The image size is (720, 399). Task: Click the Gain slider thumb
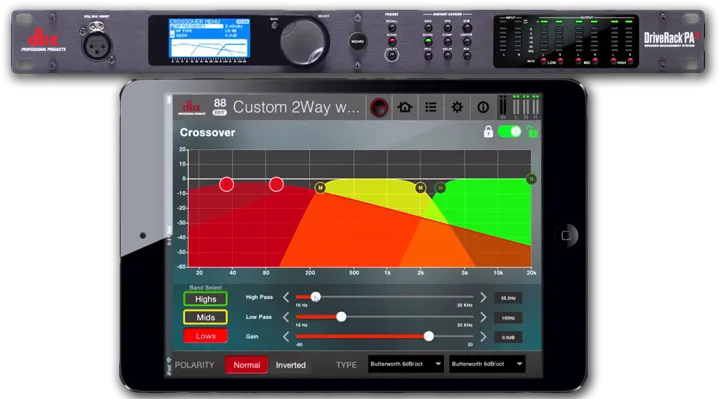click(x=428, y=336)
